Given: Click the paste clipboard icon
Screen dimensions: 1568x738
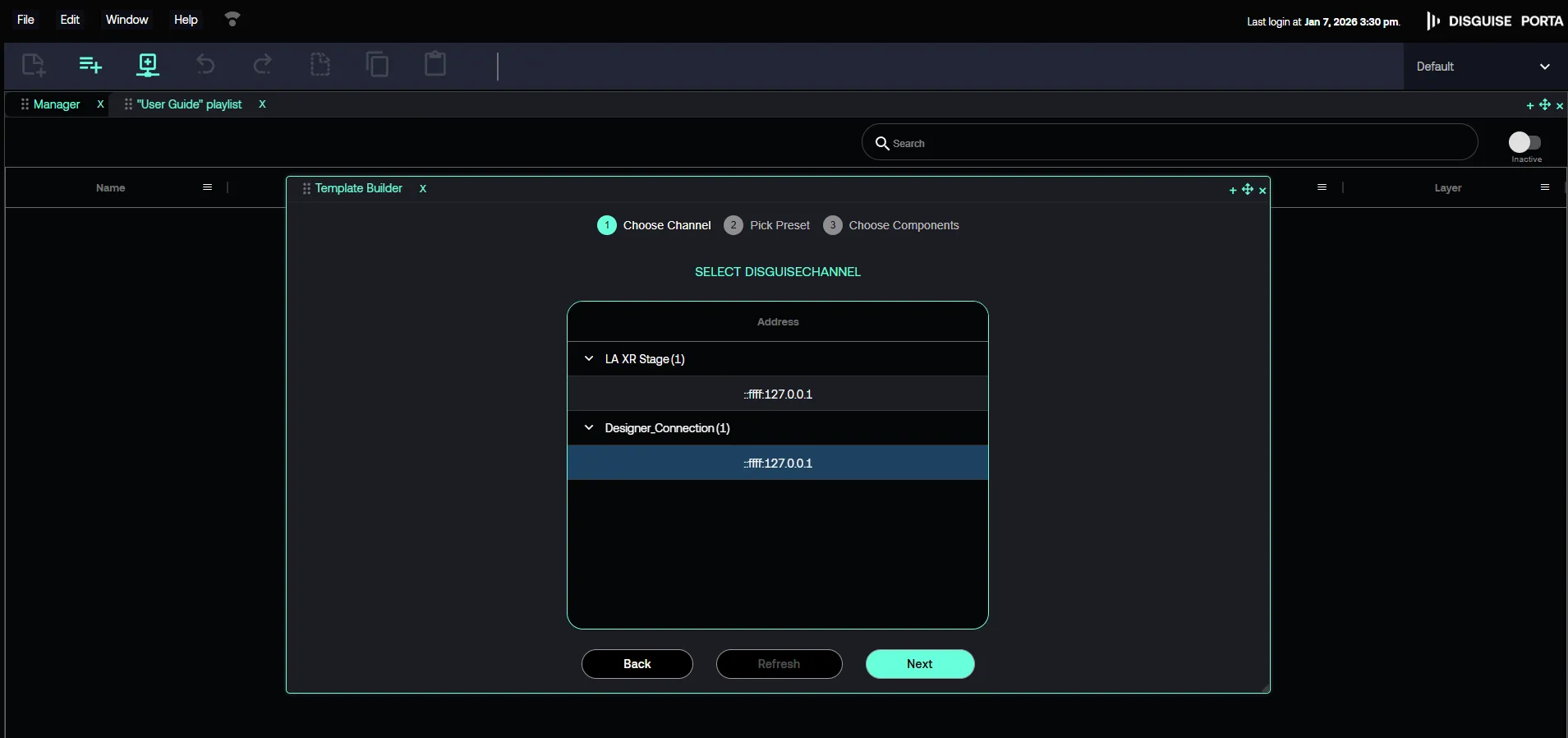Looking at the screenshot, I should (435, 64).
